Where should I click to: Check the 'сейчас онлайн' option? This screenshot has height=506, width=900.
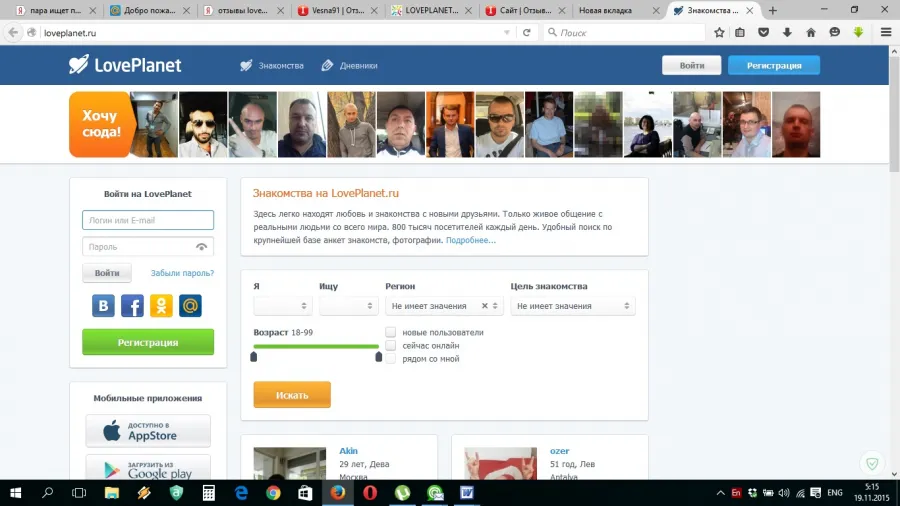(390, 345)
